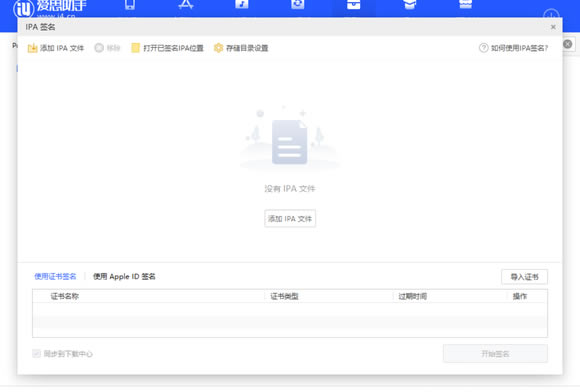Open the 'How to use IPA signing' help link

coord(513,48)
